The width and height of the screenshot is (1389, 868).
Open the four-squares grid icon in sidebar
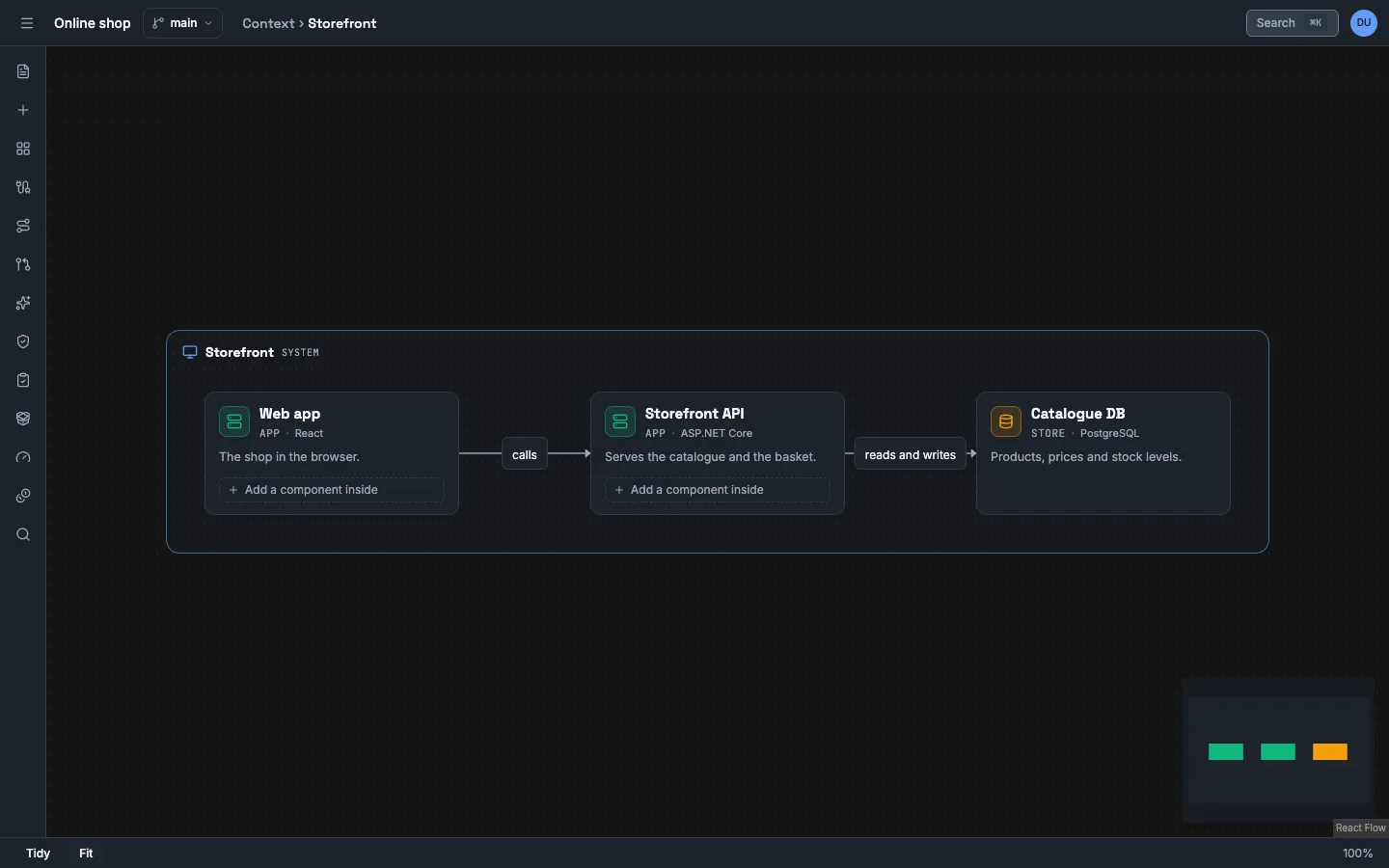click(x=23, y=149)
